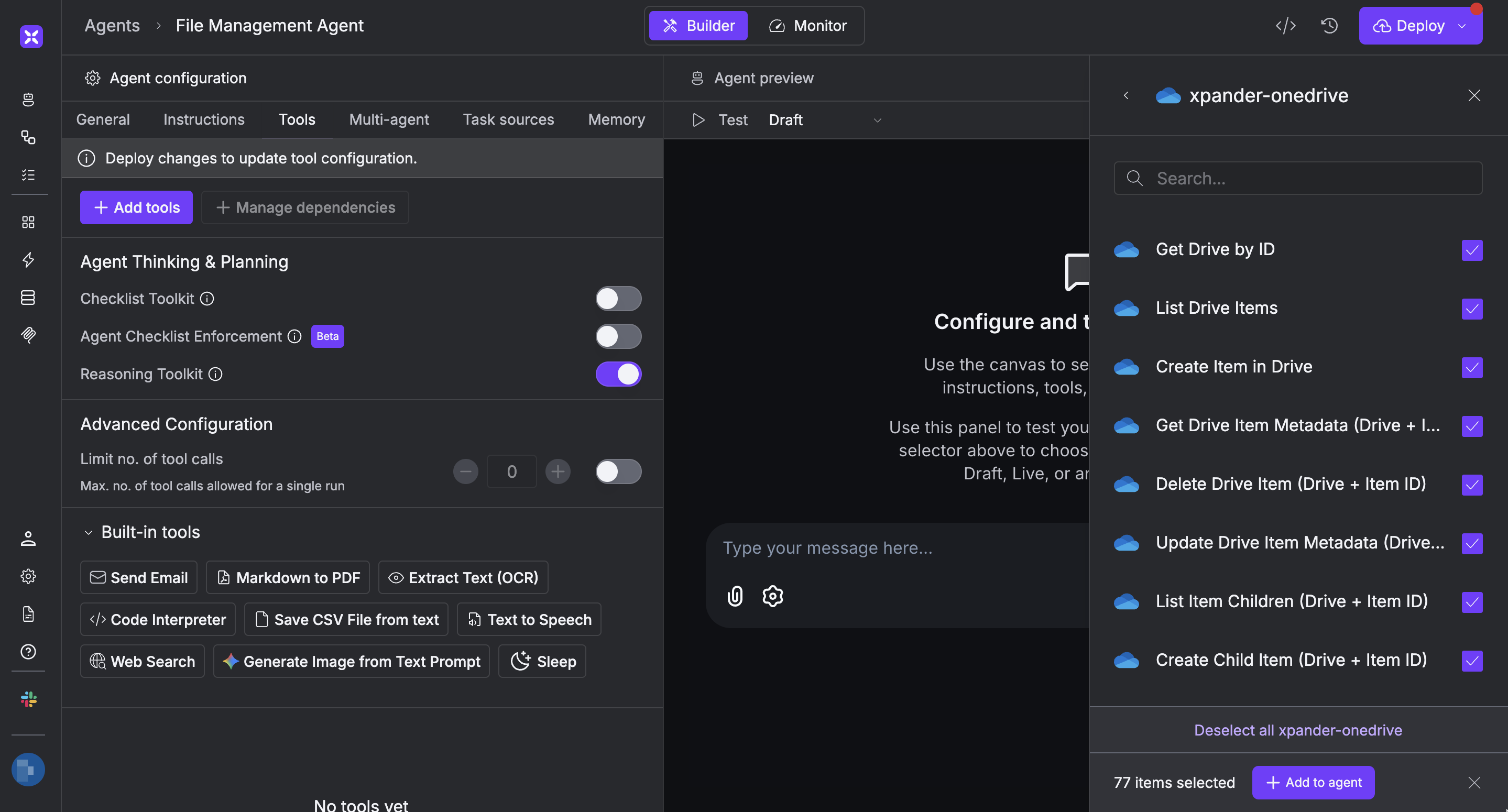Image resolution: width=1508 pixels, height=812 pixels.
Task: Switch to the Monitor view tab
Action: pyautogui.click(x=808, y=26)
